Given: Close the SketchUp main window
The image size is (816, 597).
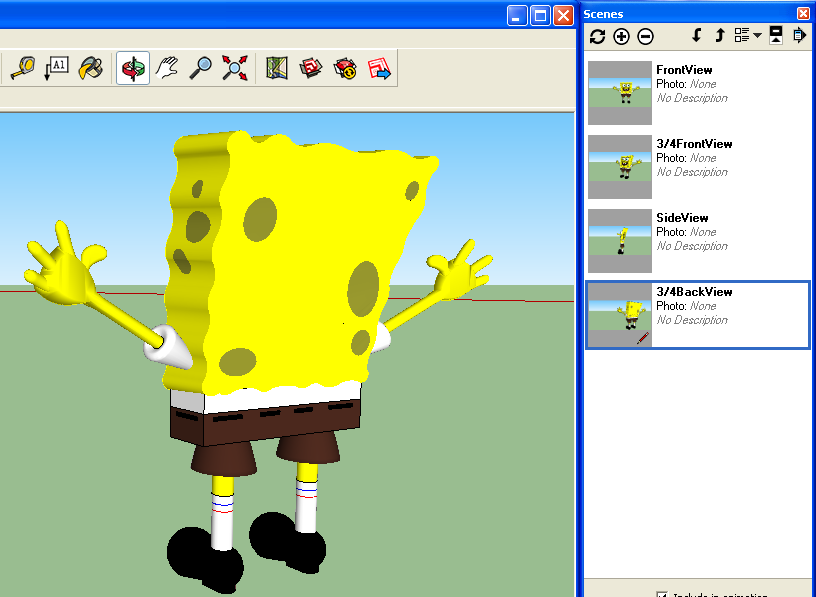Looking at the screenshot, I should [564, 16].
